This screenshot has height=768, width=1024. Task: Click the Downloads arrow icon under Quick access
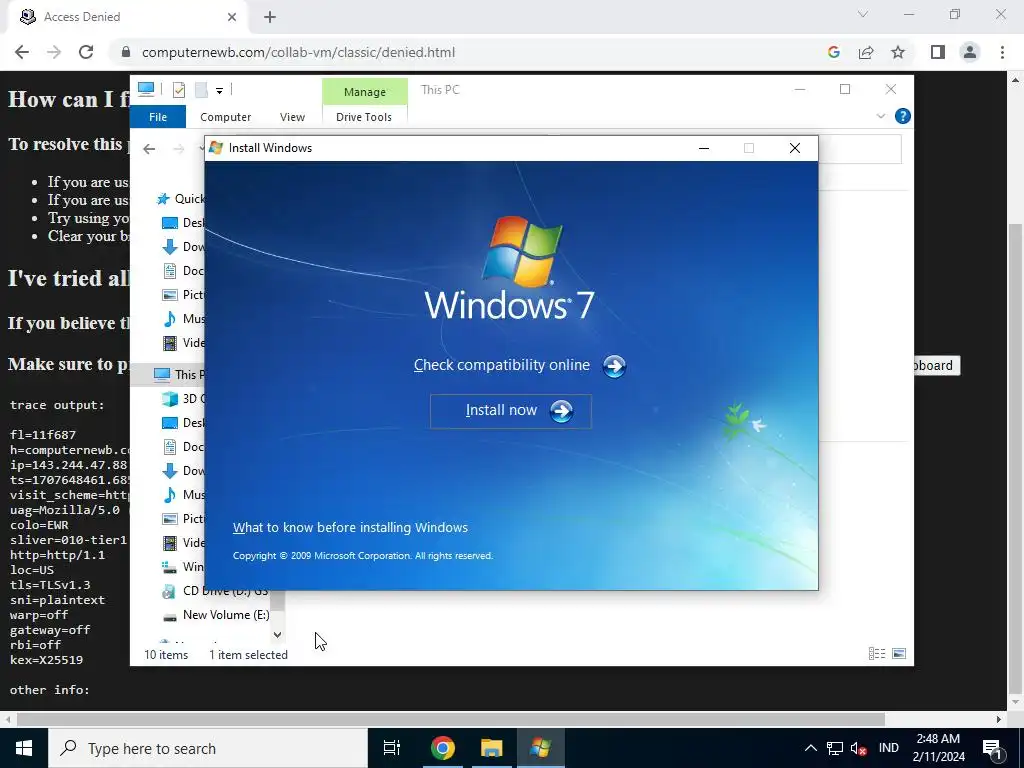(169, 246)
